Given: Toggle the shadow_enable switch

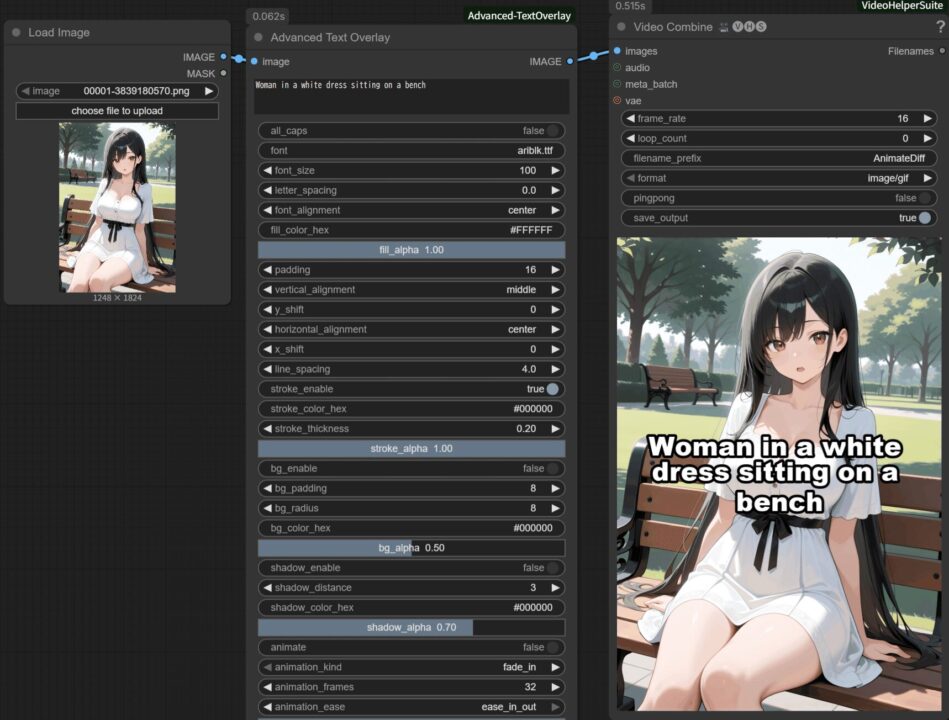Looking at the screenshot, I should pyautogui.click(x=553, y=568).
